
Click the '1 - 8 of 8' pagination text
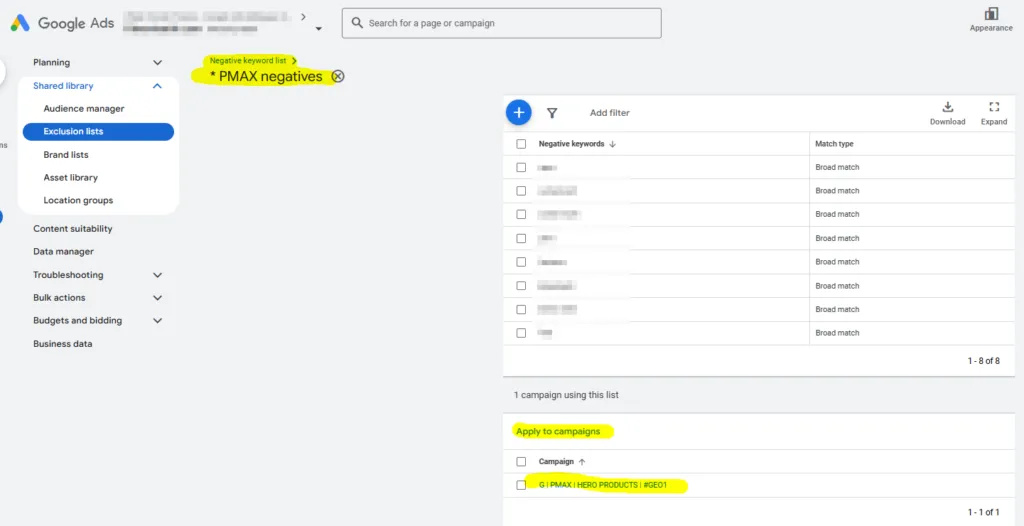coord(984,361)
